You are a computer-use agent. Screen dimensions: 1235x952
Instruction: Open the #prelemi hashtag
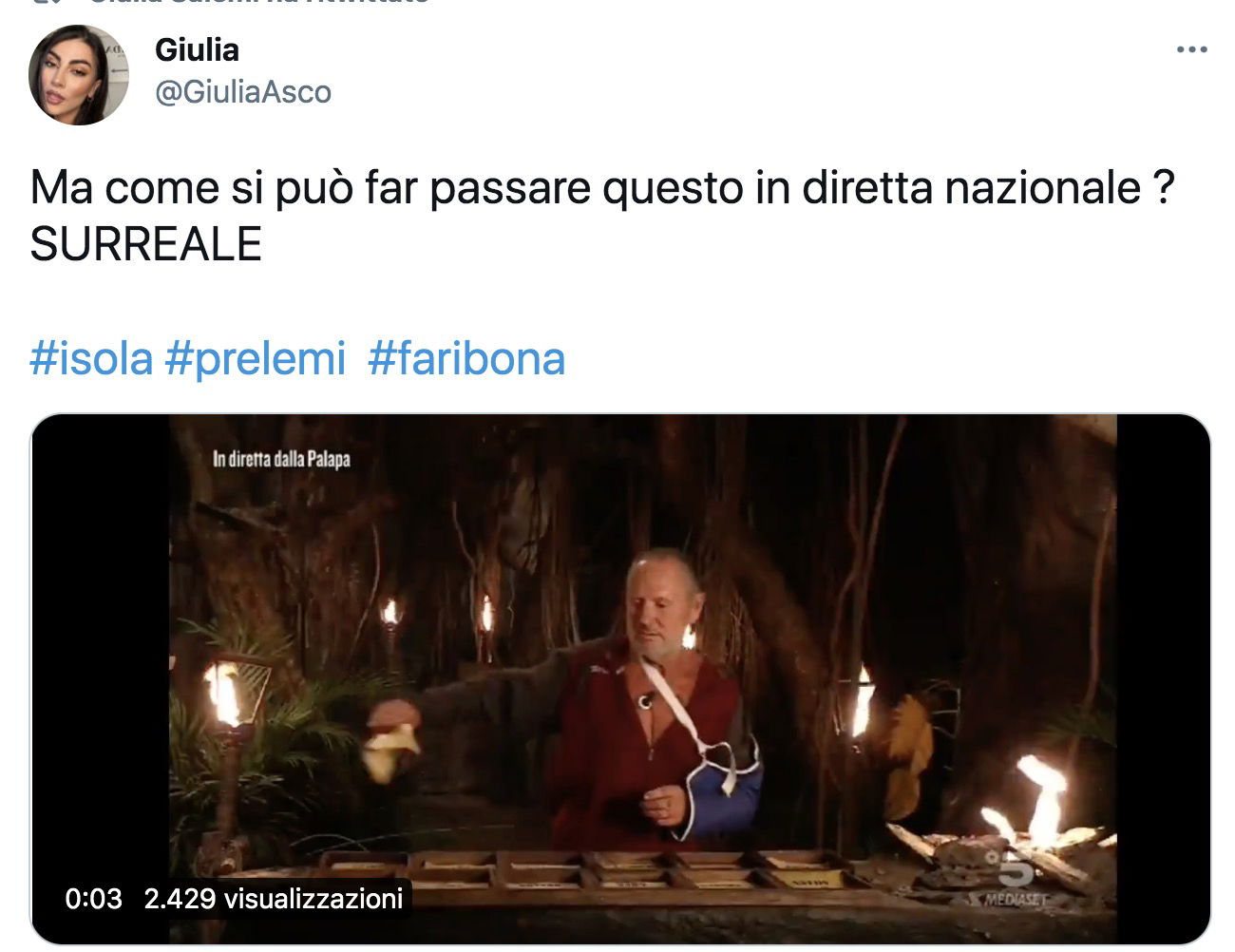click(256, 359)
